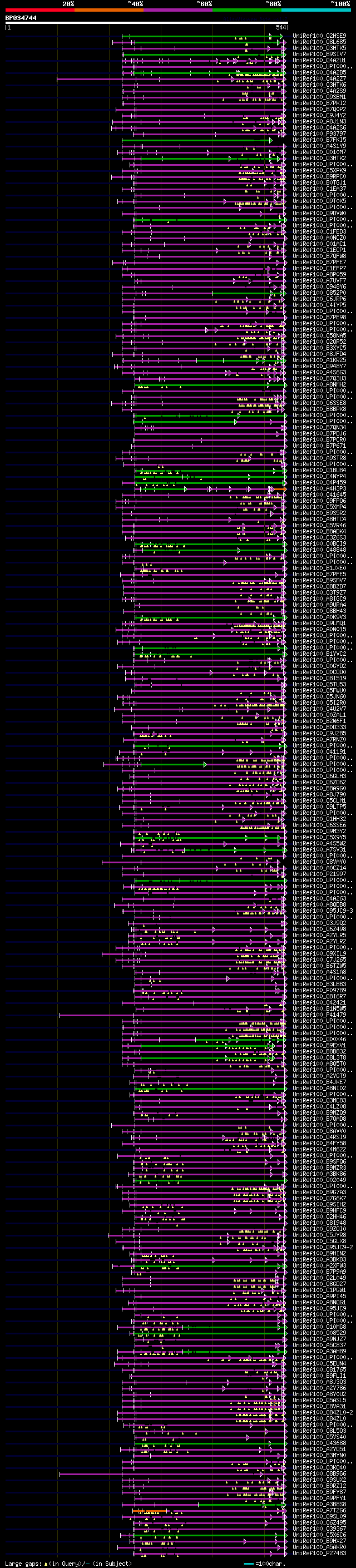Click the green ~80% identity legend bar
Image resolution: width=356 pixels, height=1568 pixels.
pyautogui.click(x=247, y=10)
